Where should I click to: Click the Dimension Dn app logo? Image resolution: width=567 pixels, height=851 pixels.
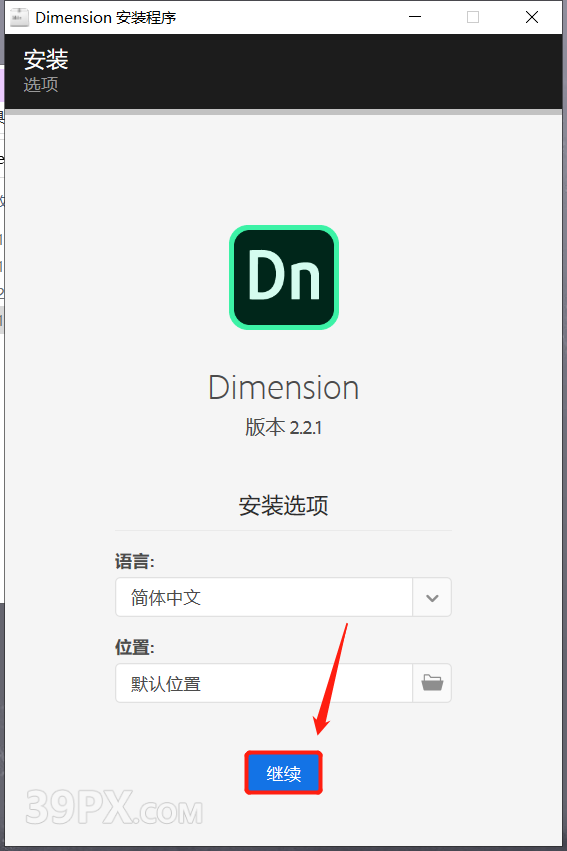(x=284, y=277)
